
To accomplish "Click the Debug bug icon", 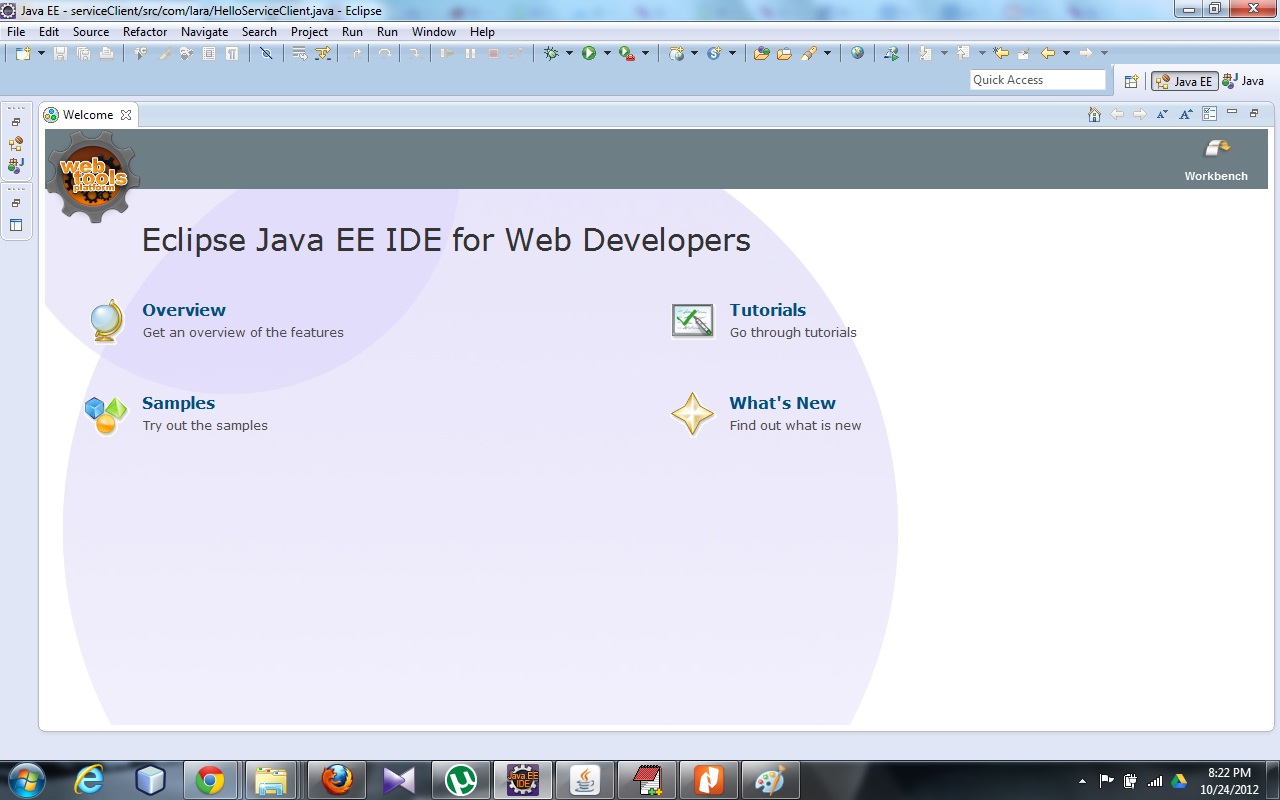I will pos(551,53).
